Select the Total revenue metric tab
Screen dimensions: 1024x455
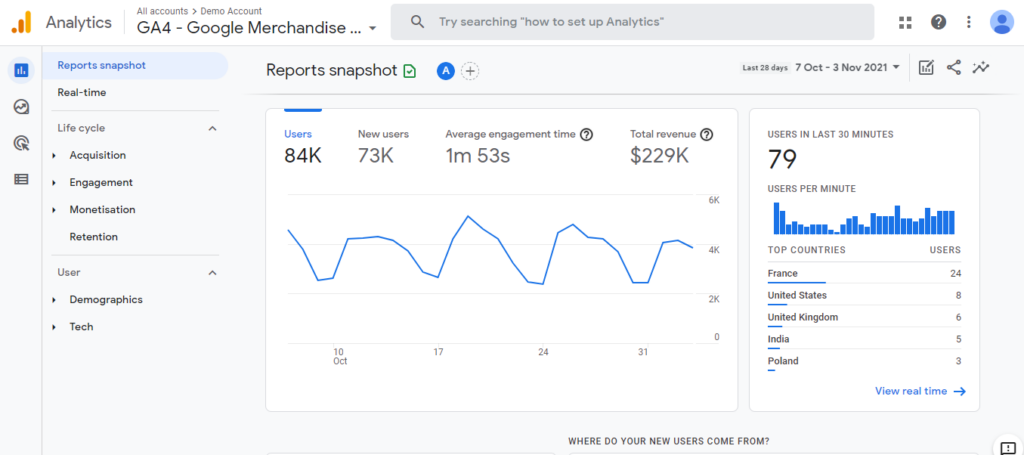[671, 146]
